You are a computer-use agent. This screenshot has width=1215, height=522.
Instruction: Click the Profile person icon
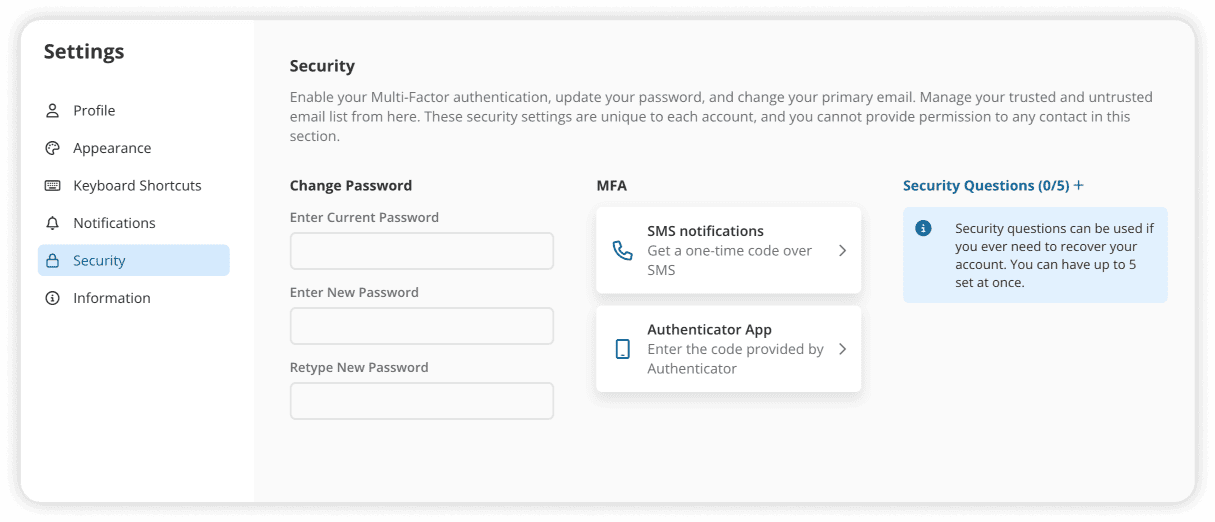53,111
